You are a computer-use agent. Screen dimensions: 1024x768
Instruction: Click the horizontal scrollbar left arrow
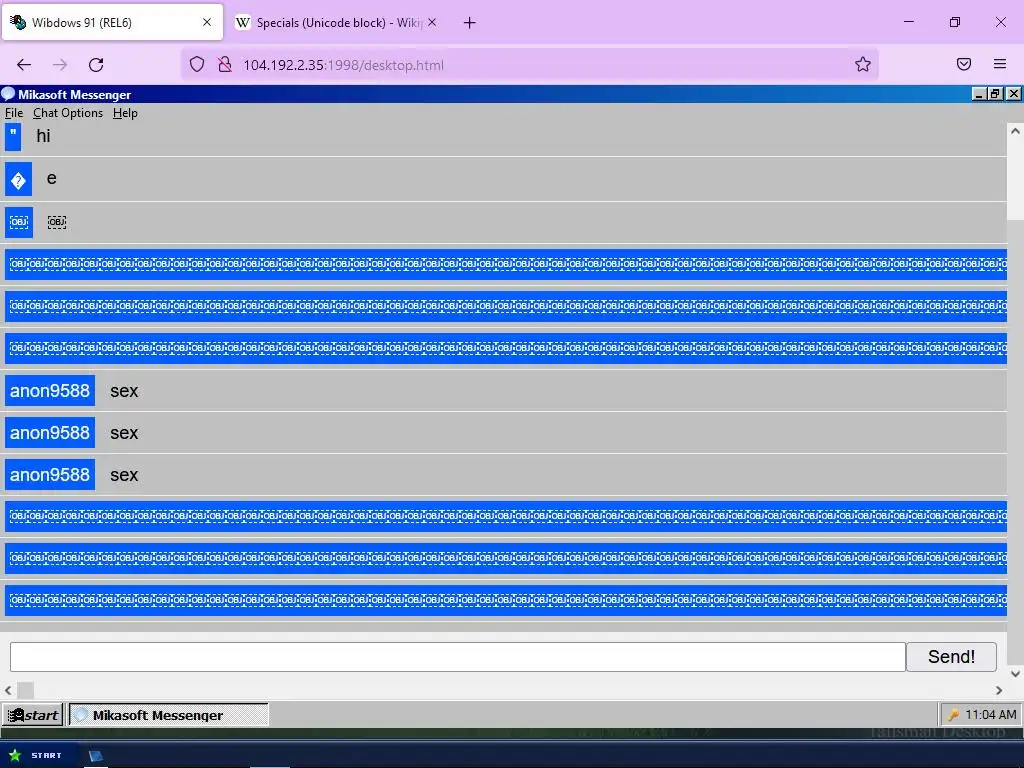coord(8,690)
